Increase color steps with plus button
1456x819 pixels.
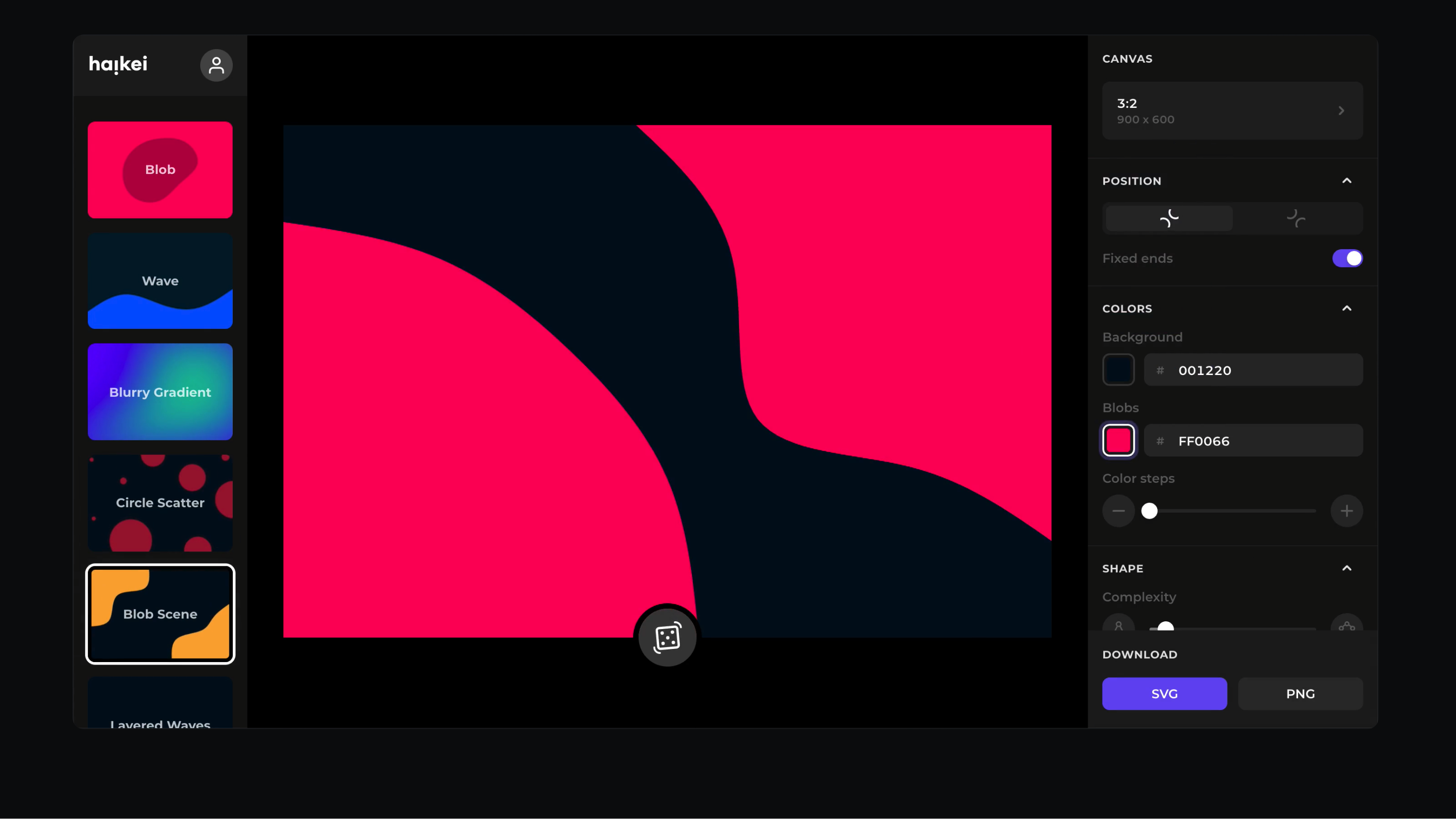point(1346,511)
